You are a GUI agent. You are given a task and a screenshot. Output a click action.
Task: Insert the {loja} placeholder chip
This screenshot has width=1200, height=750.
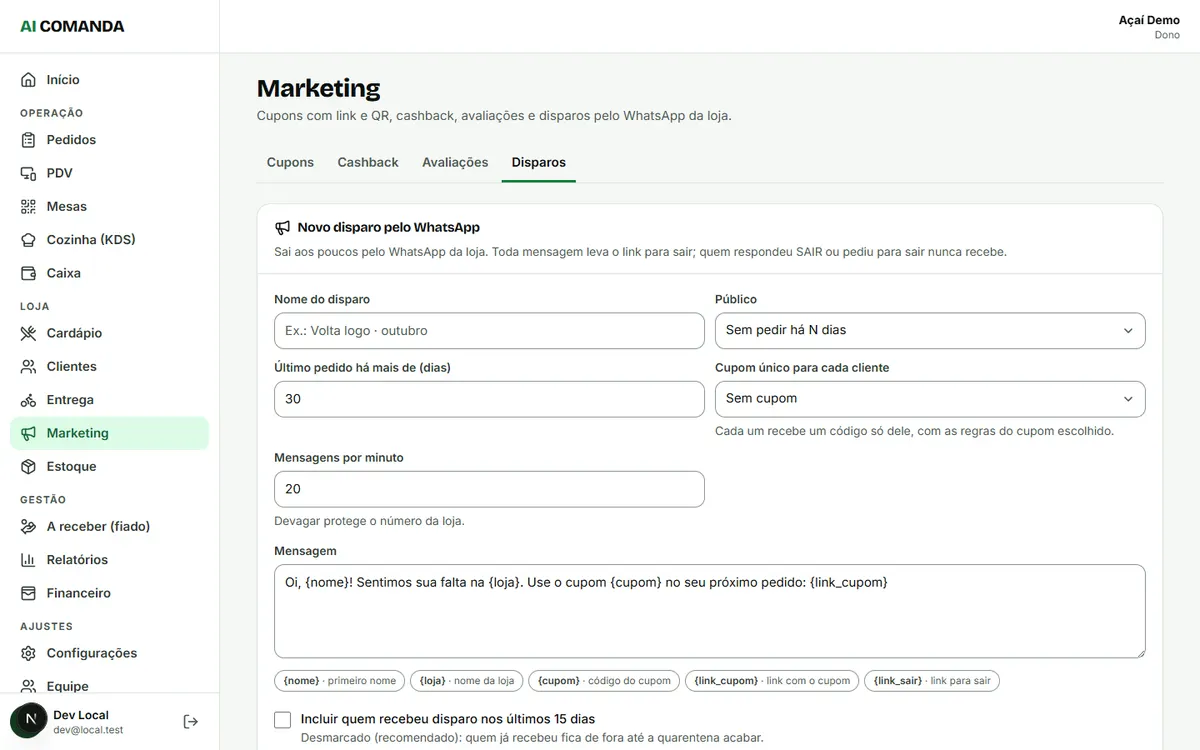coord(467,681)
